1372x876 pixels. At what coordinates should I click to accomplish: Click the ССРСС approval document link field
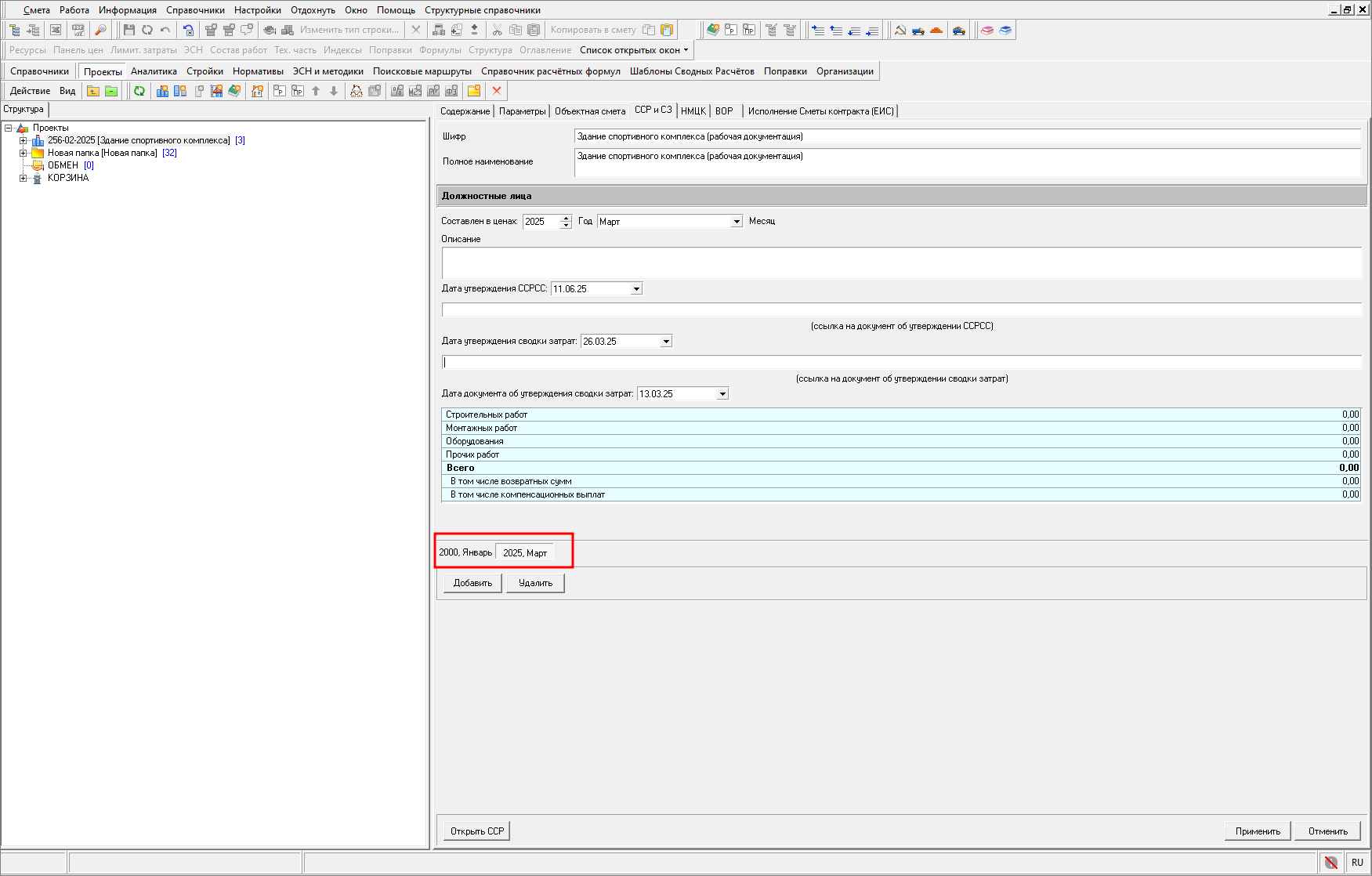click(902, 309)
